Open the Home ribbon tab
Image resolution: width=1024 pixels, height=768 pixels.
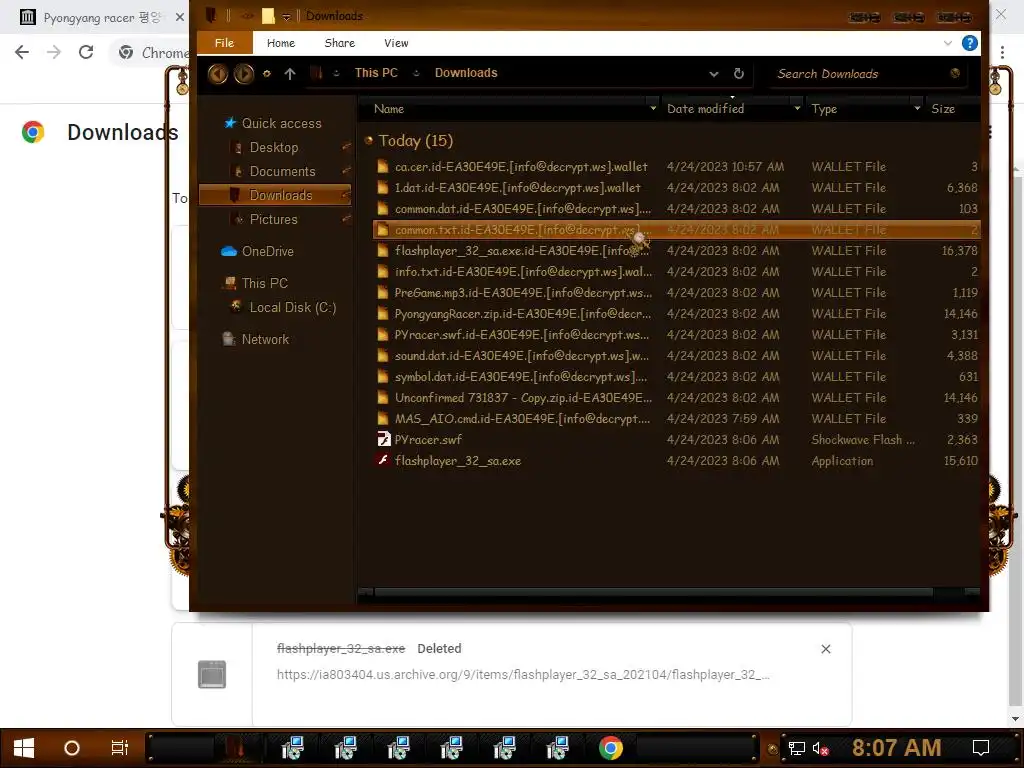pyautogui.click(x=281, y=43)
